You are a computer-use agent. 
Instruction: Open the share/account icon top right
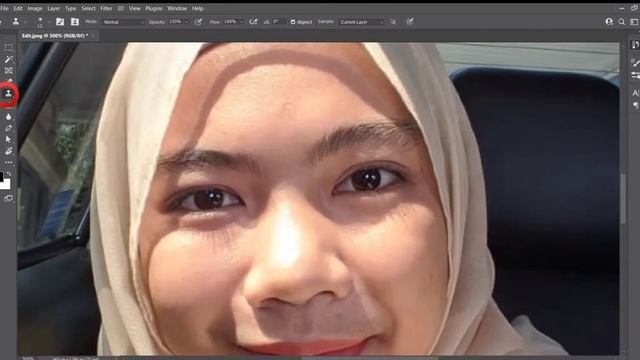tap(609, 22)
